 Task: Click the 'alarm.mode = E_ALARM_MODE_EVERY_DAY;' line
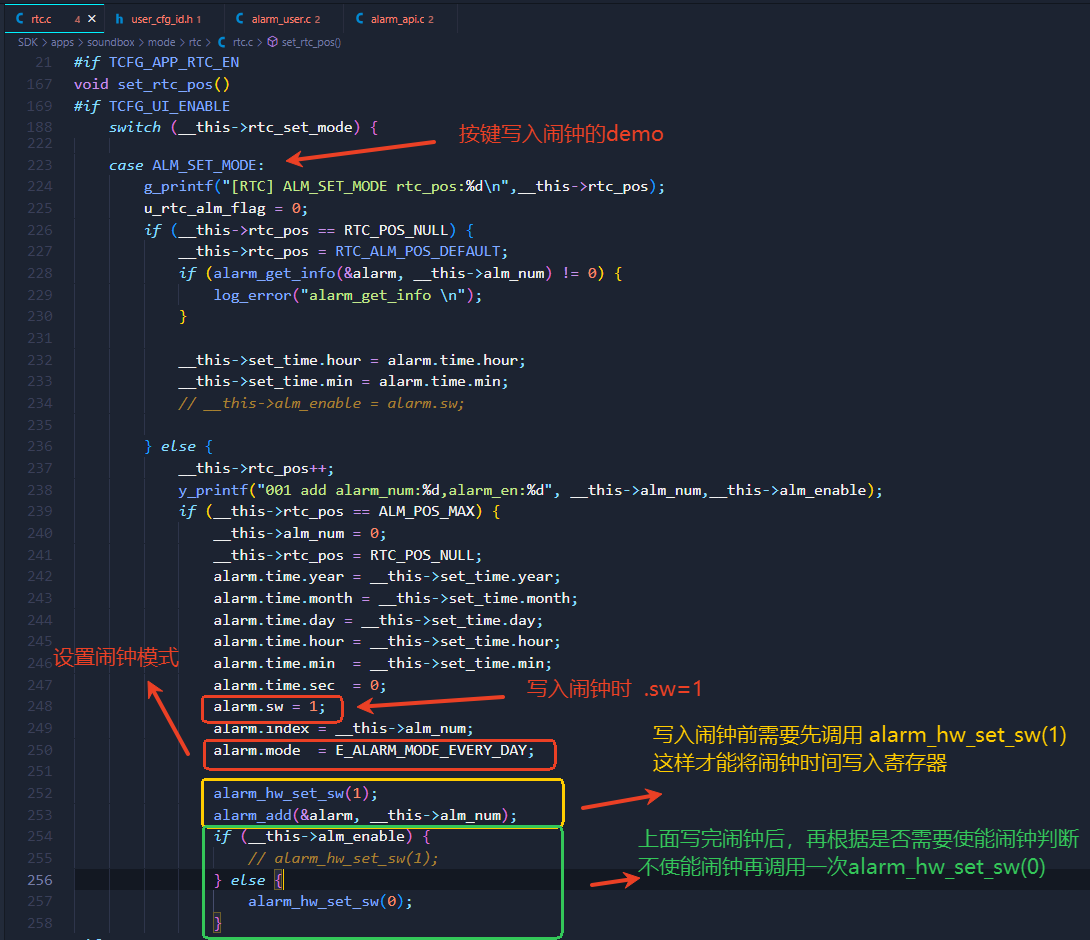pyautogui.click(x=374, y=751)
